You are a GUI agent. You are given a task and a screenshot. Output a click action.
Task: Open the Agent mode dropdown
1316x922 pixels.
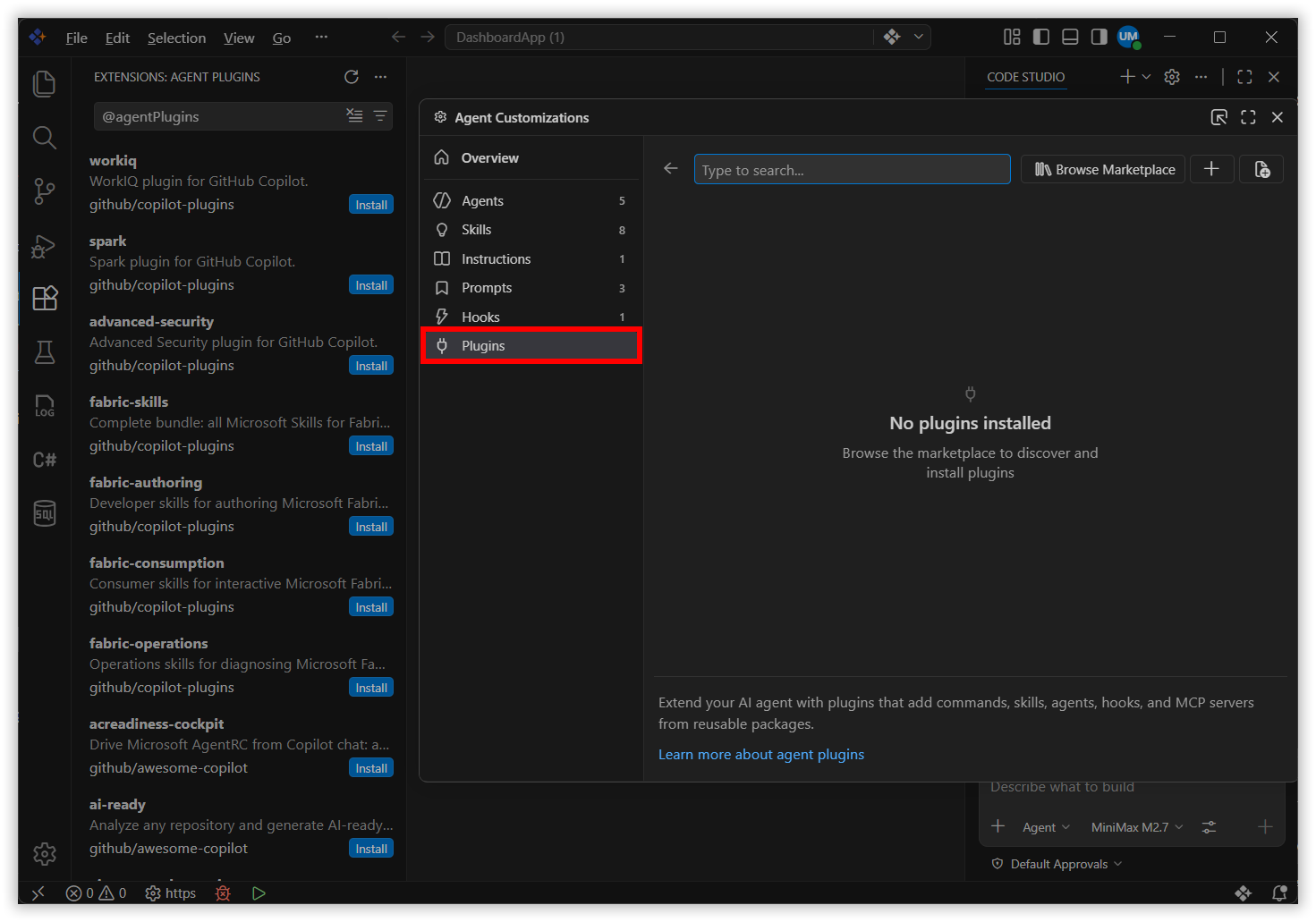click(x=1046, y=827)
